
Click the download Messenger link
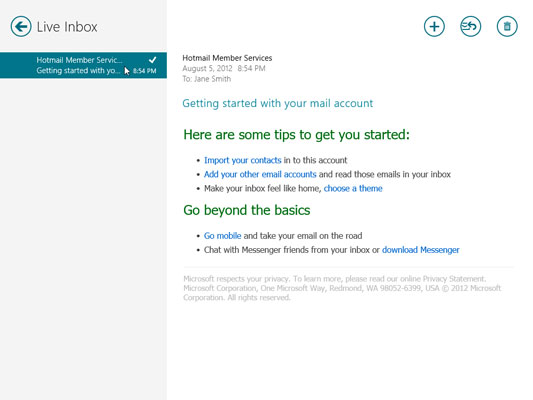coord(420,250)
